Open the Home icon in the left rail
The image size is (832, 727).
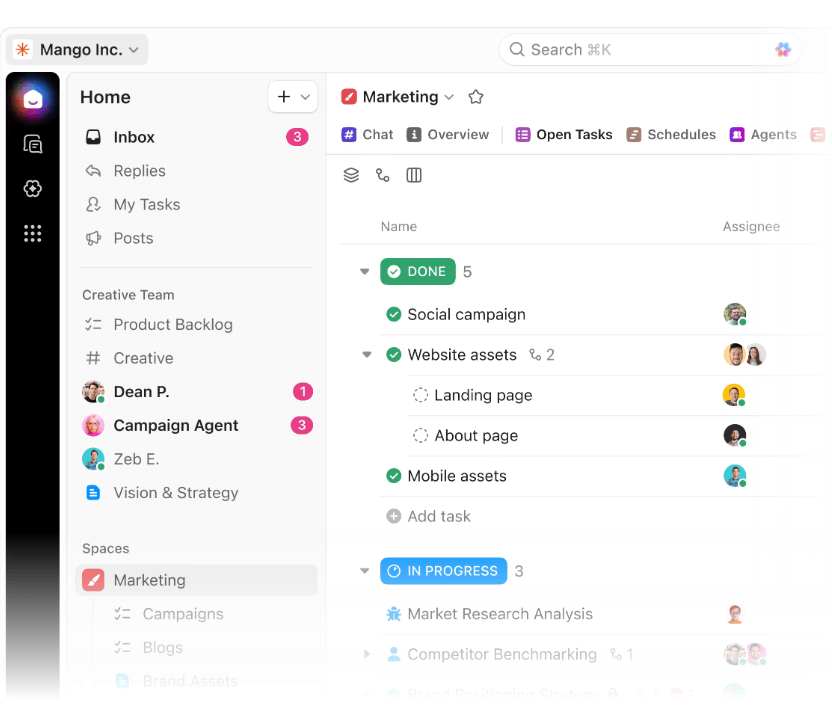point(33,101)
